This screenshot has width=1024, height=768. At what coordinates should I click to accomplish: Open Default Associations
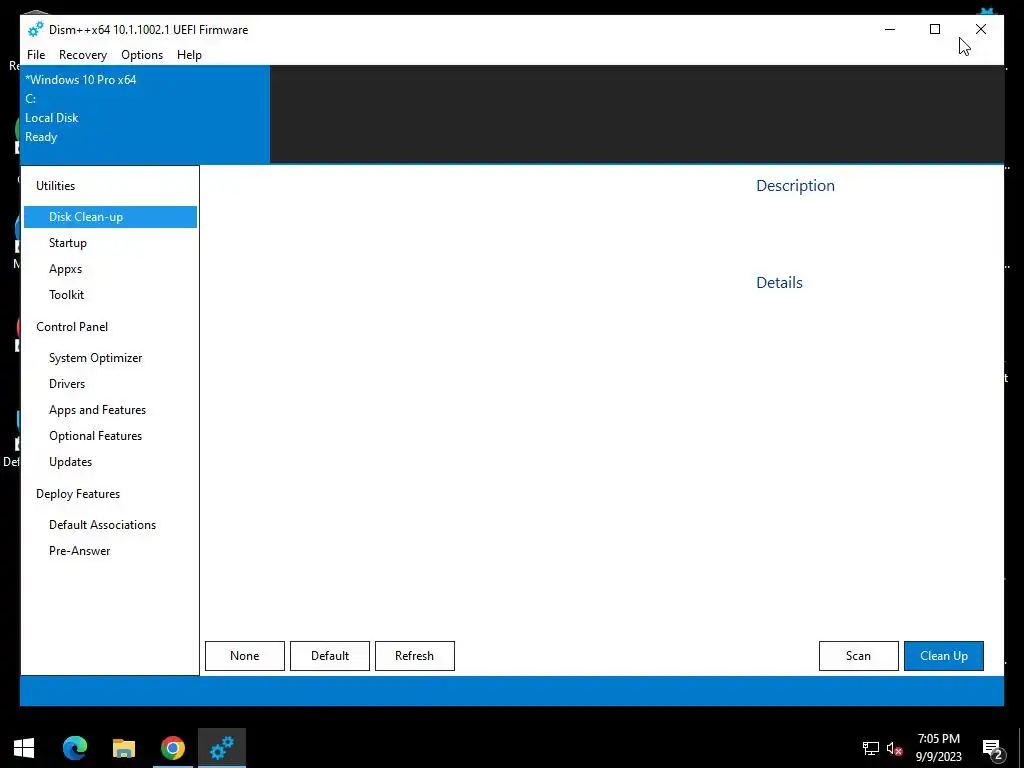pyautogui.click(x=103, y=525)
